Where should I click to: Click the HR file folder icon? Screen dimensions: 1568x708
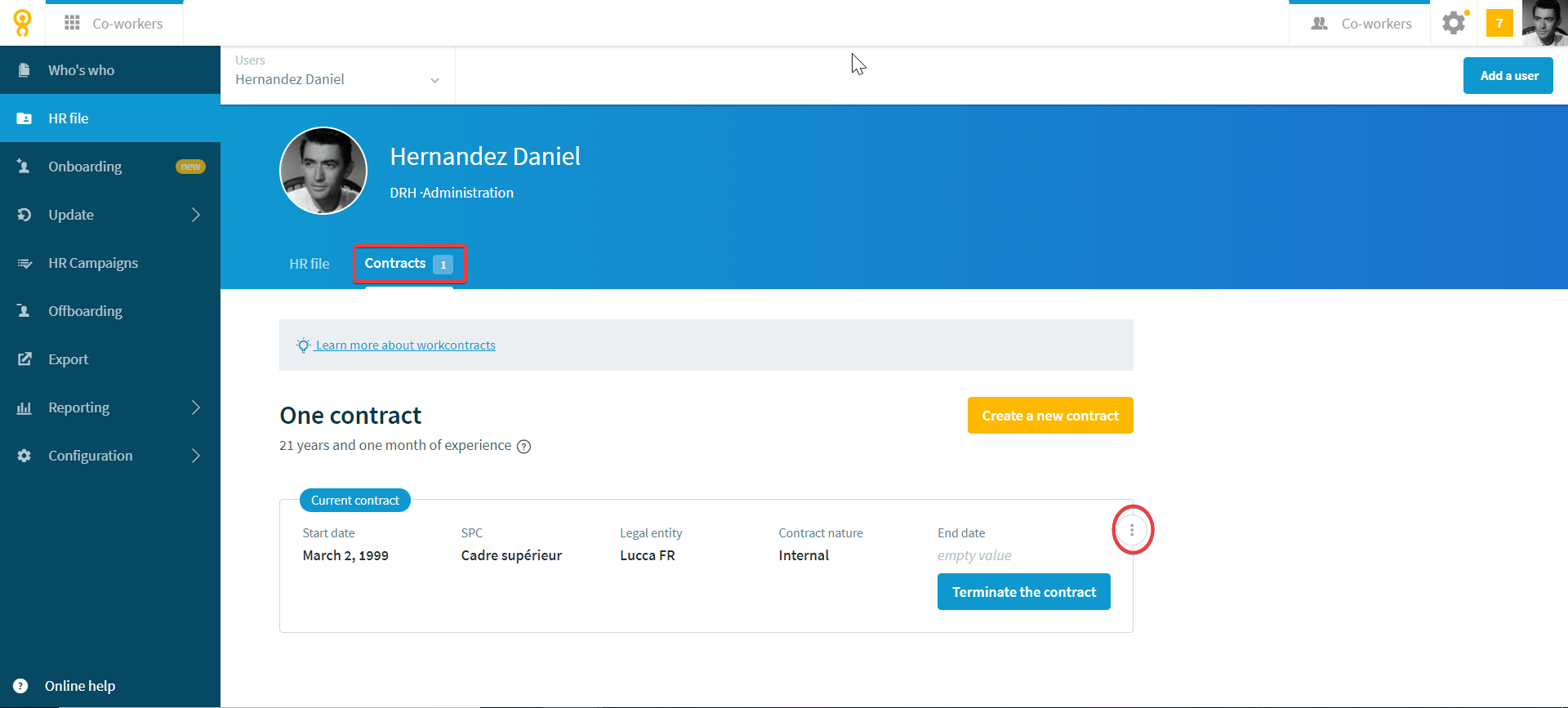click(24, 118)
